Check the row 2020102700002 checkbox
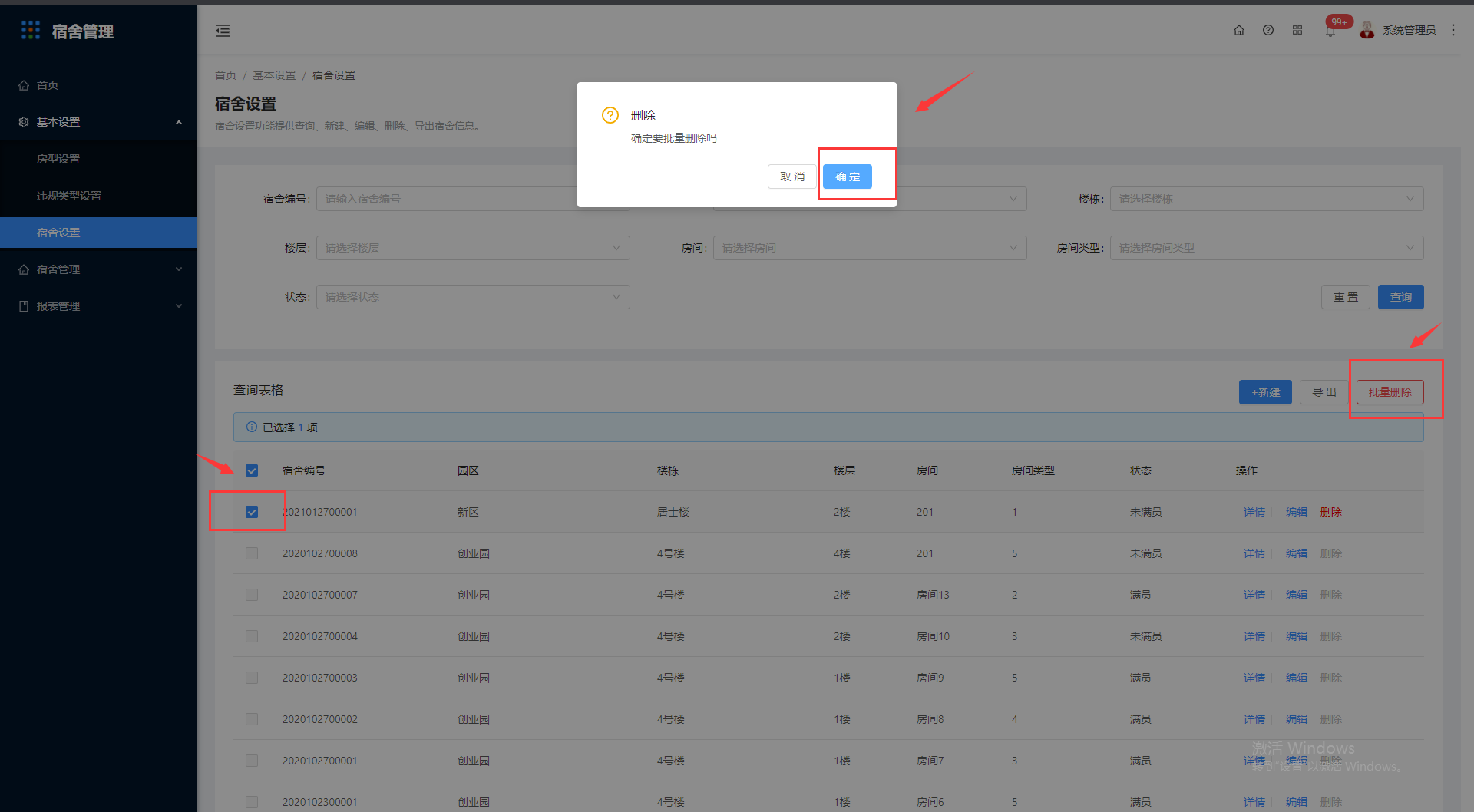The width and height of the screenshot is (1474, 812). [252, 719]
